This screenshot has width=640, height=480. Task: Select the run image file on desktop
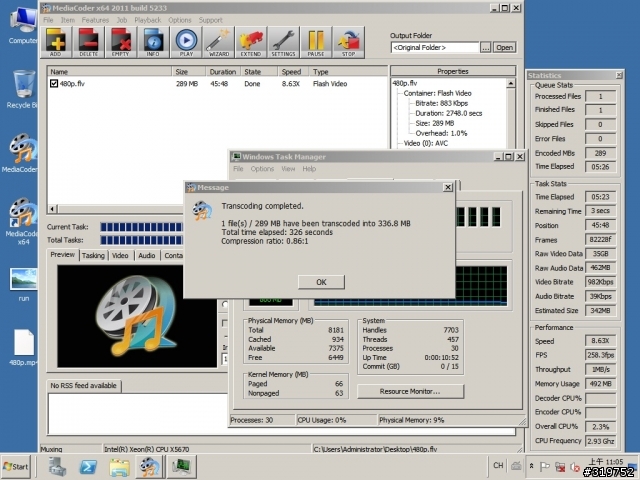[x=23, y=284]
